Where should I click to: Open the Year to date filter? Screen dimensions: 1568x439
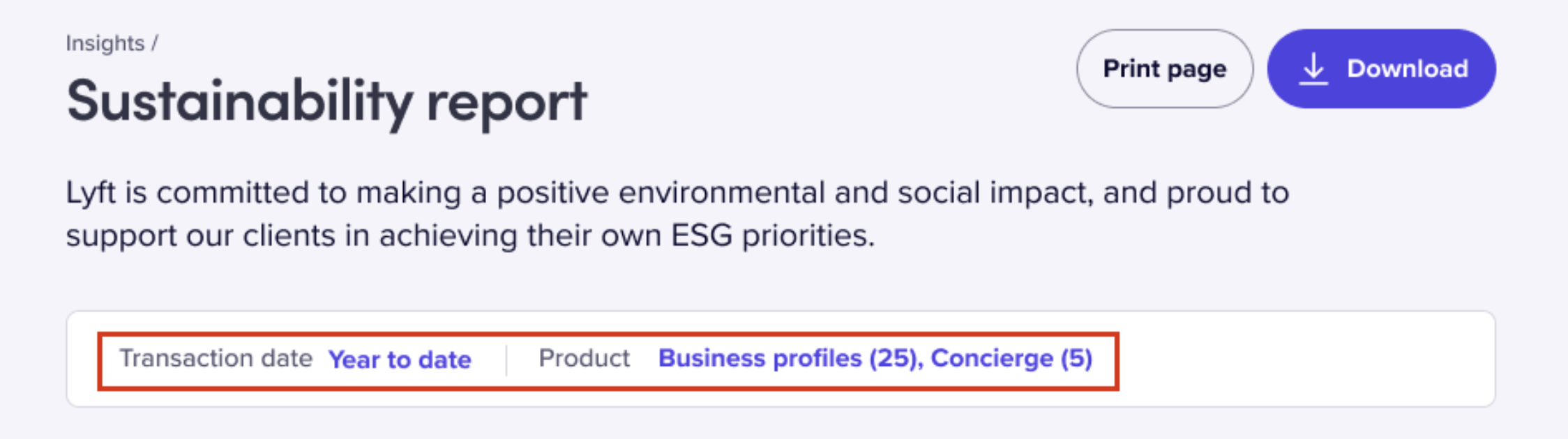pyautogui.click(x=400, y=360)
